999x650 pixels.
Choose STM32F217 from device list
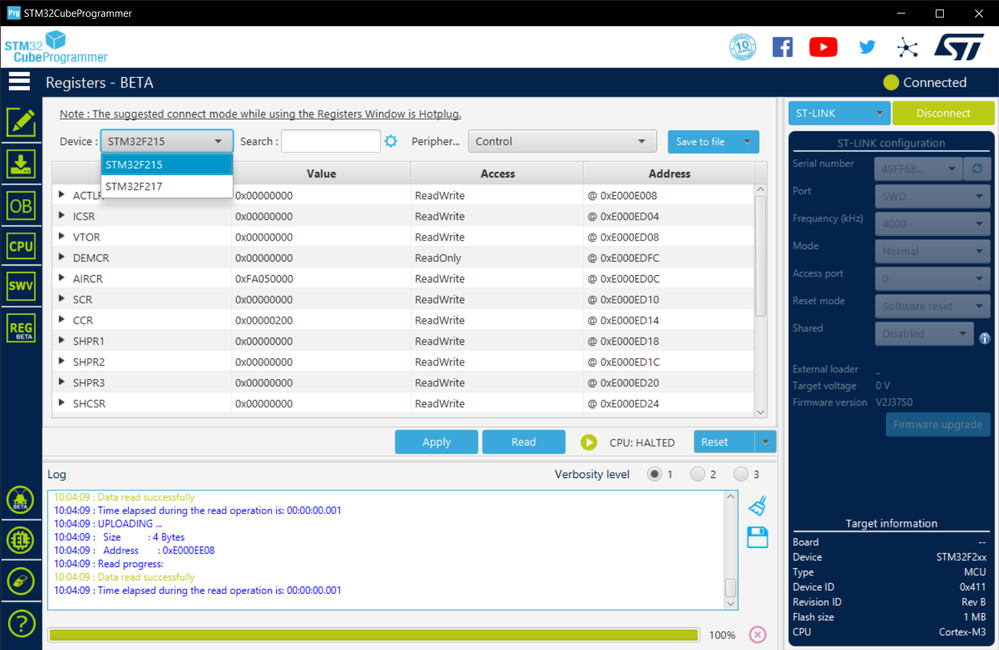tap(167, 186)
